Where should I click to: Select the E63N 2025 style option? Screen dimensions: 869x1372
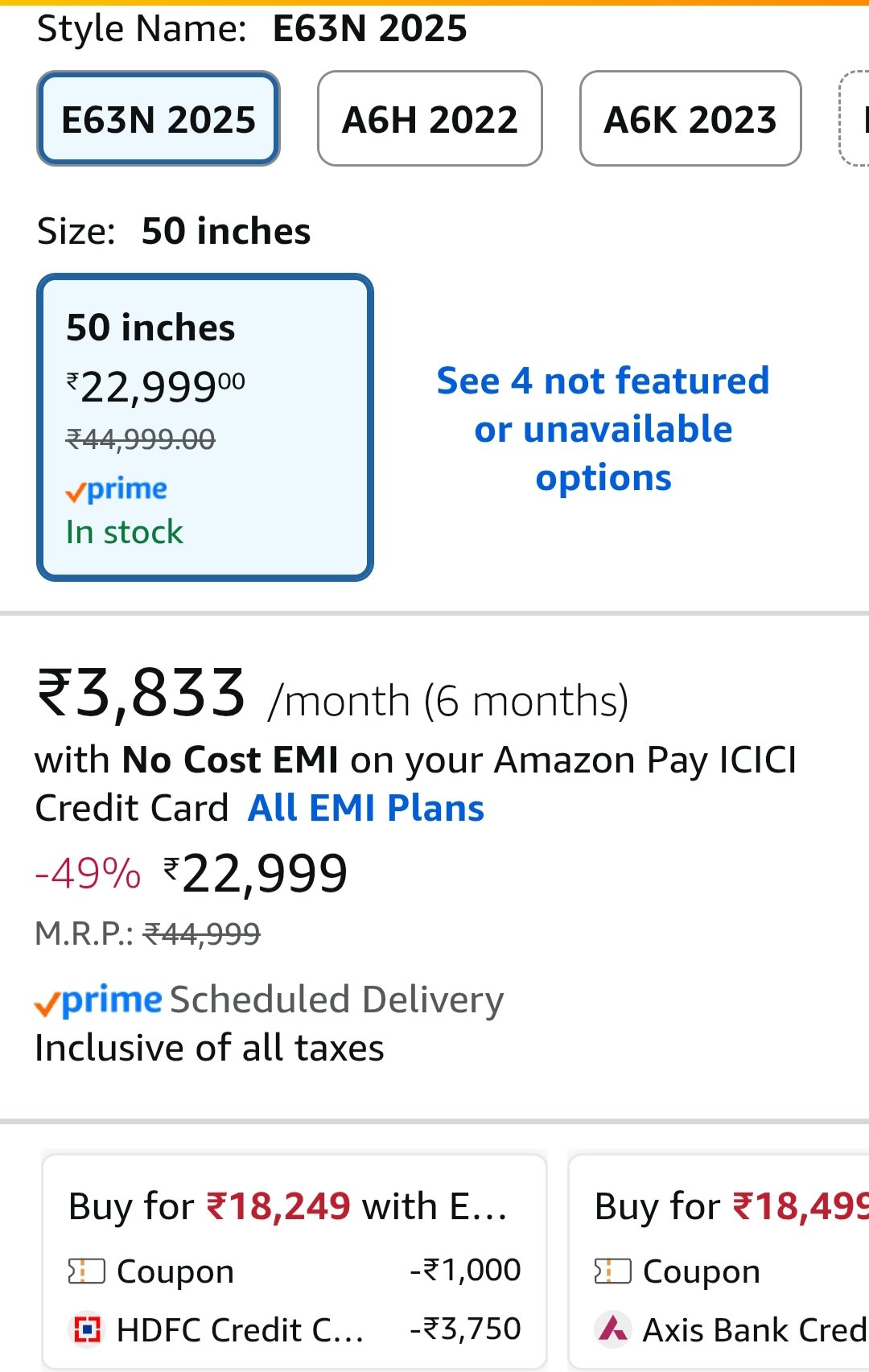(159, 119)
